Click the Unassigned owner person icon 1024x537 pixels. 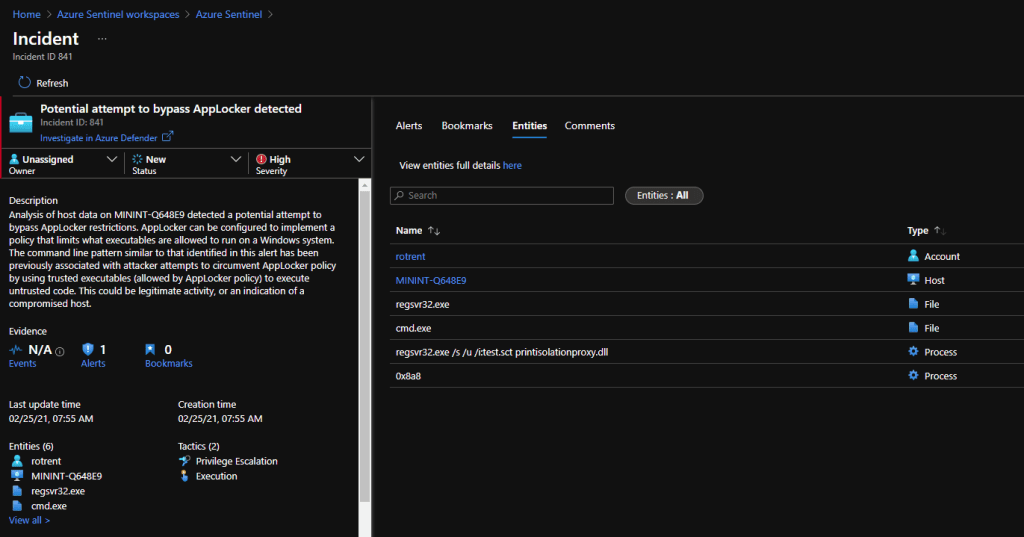(14, 159)
